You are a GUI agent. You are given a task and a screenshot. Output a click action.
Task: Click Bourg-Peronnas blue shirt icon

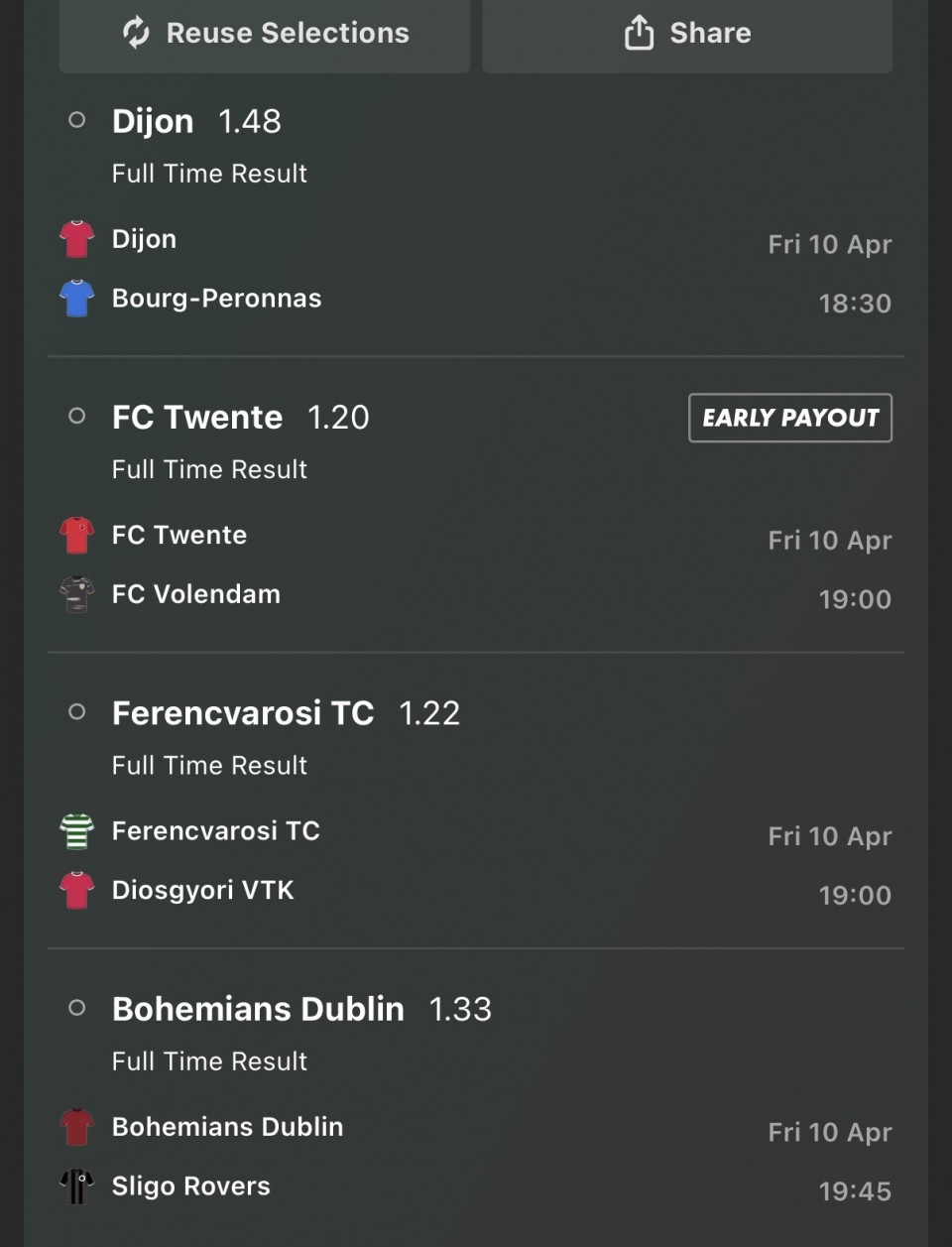76,299
